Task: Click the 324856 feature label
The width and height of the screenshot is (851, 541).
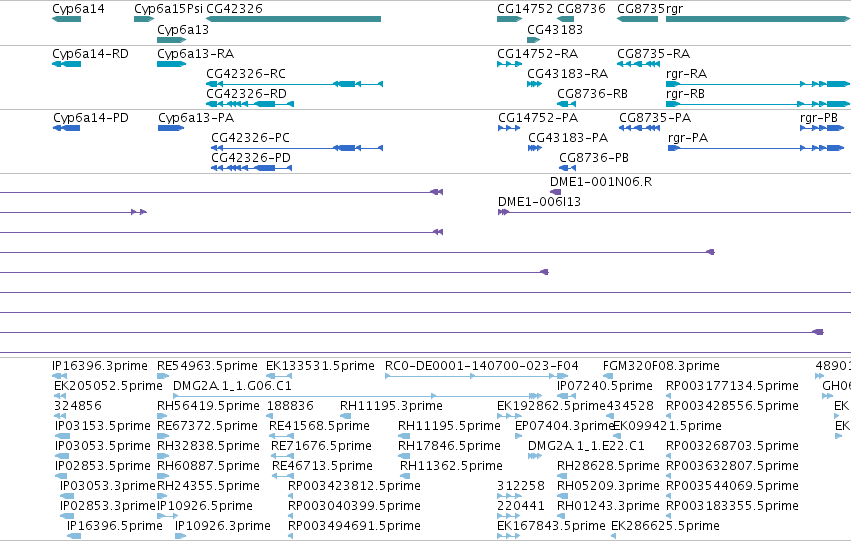Action: (x=78, y=405)
